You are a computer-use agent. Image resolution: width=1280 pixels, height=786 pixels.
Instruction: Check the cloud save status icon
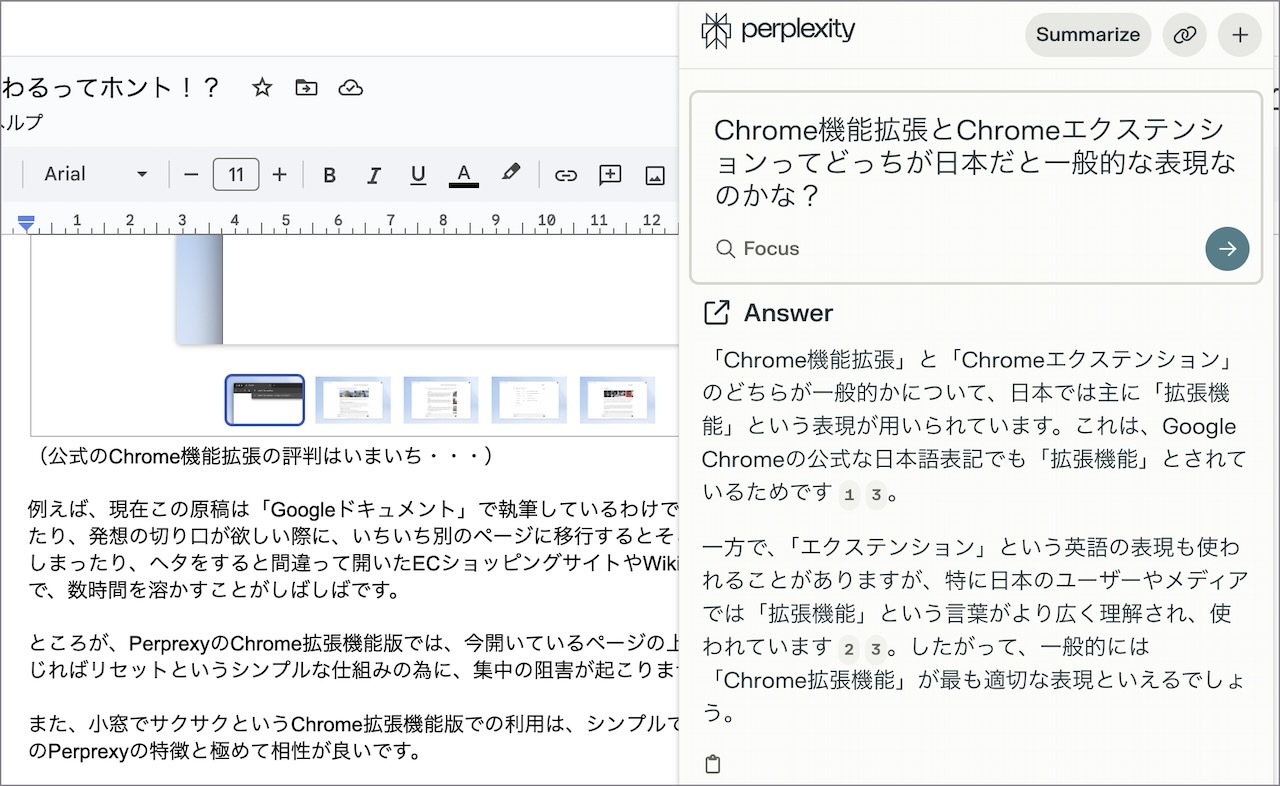click(350, 88)
